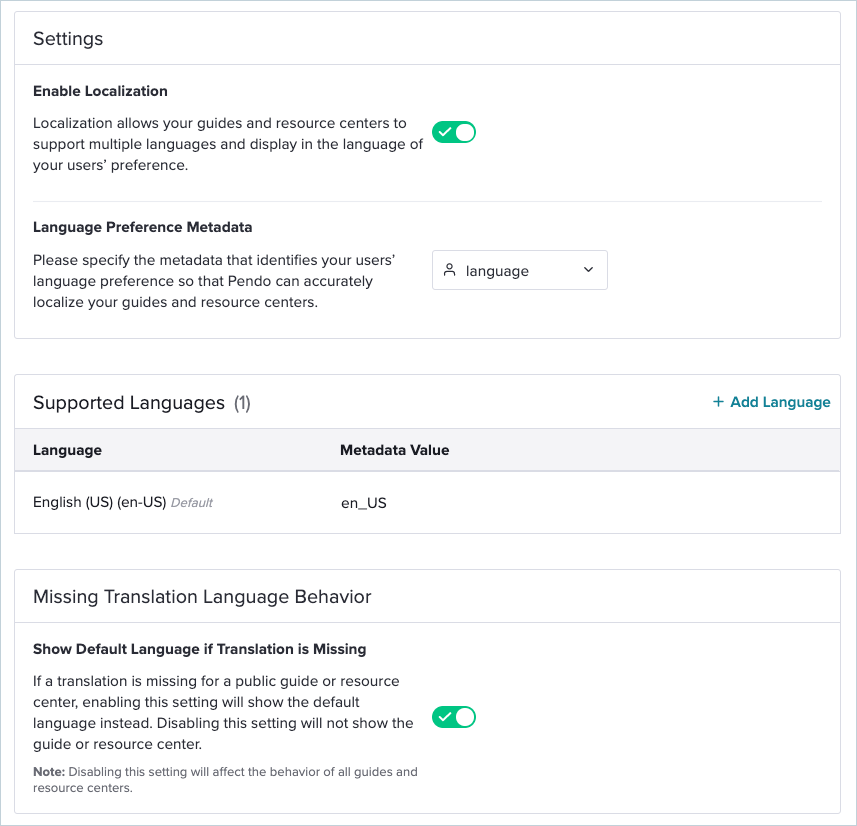Click the Language column header
Image resolution: width=857 pixels, height=826 pixels.
click(x=67, y=450)
